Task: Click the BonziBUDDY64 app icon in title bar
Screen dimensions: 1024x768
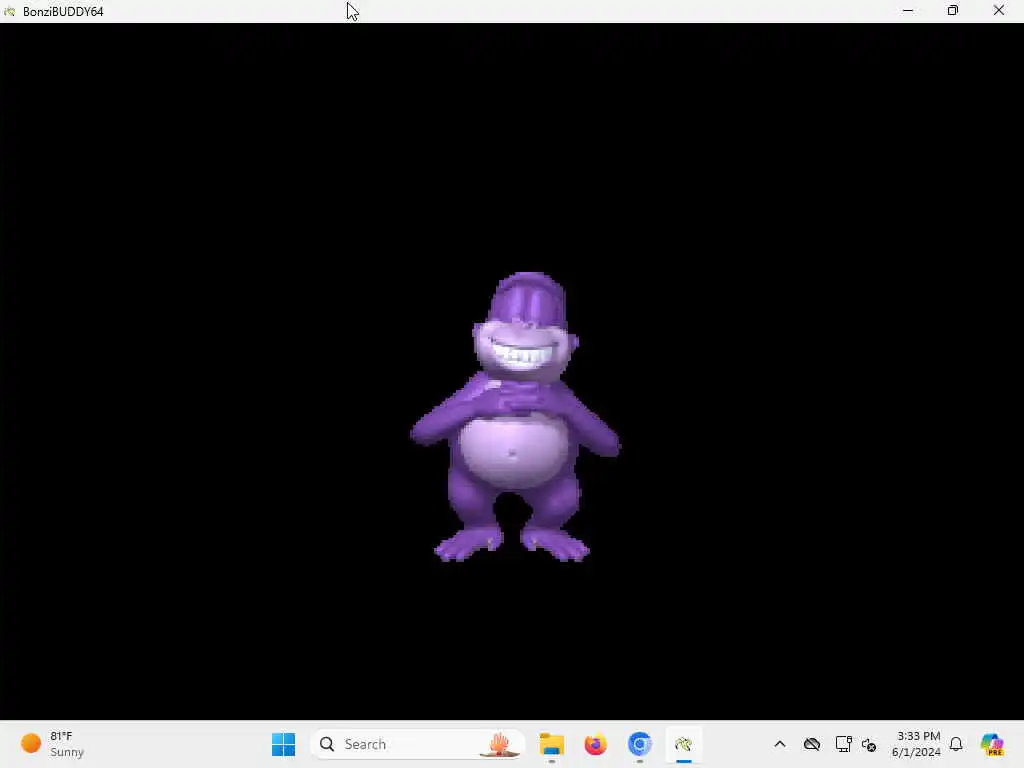Action: pyautogui.click(x=10, y=11)
